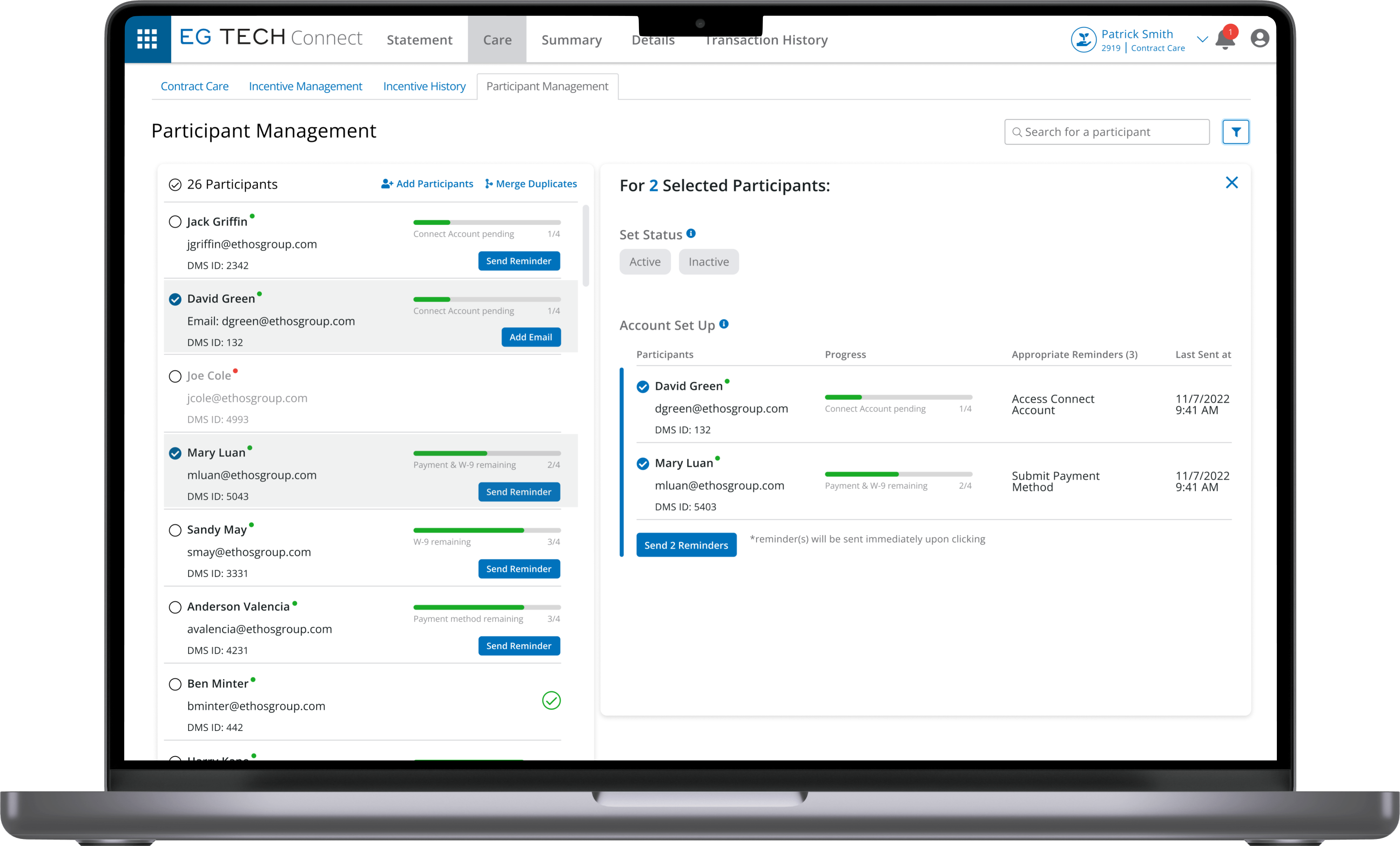Click the search magnifier icon

[1017, 132]
